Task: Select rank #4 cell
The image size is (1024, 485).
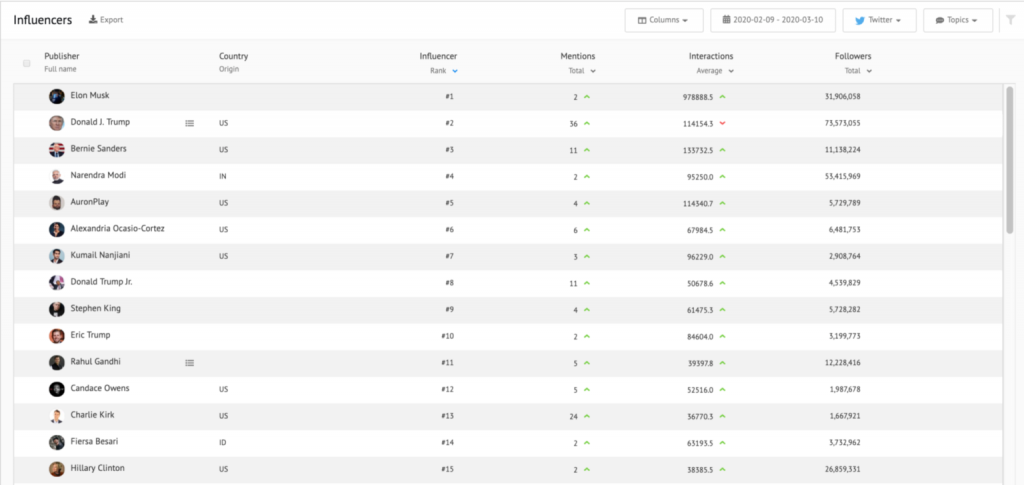Action: coord(449,176)
